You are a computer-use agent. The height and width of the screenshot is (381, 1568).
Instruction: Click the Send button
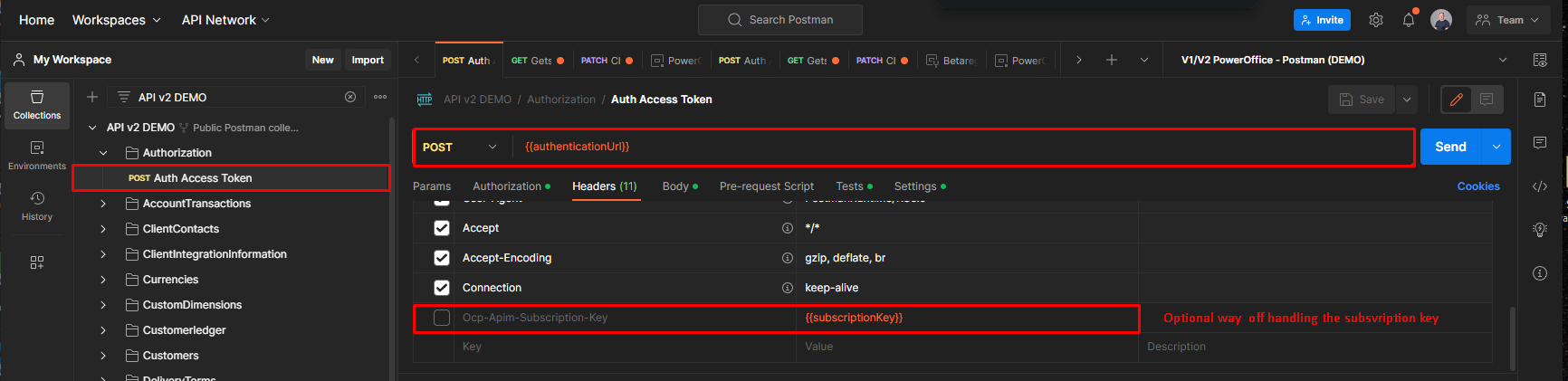[x=1449, y=147]
